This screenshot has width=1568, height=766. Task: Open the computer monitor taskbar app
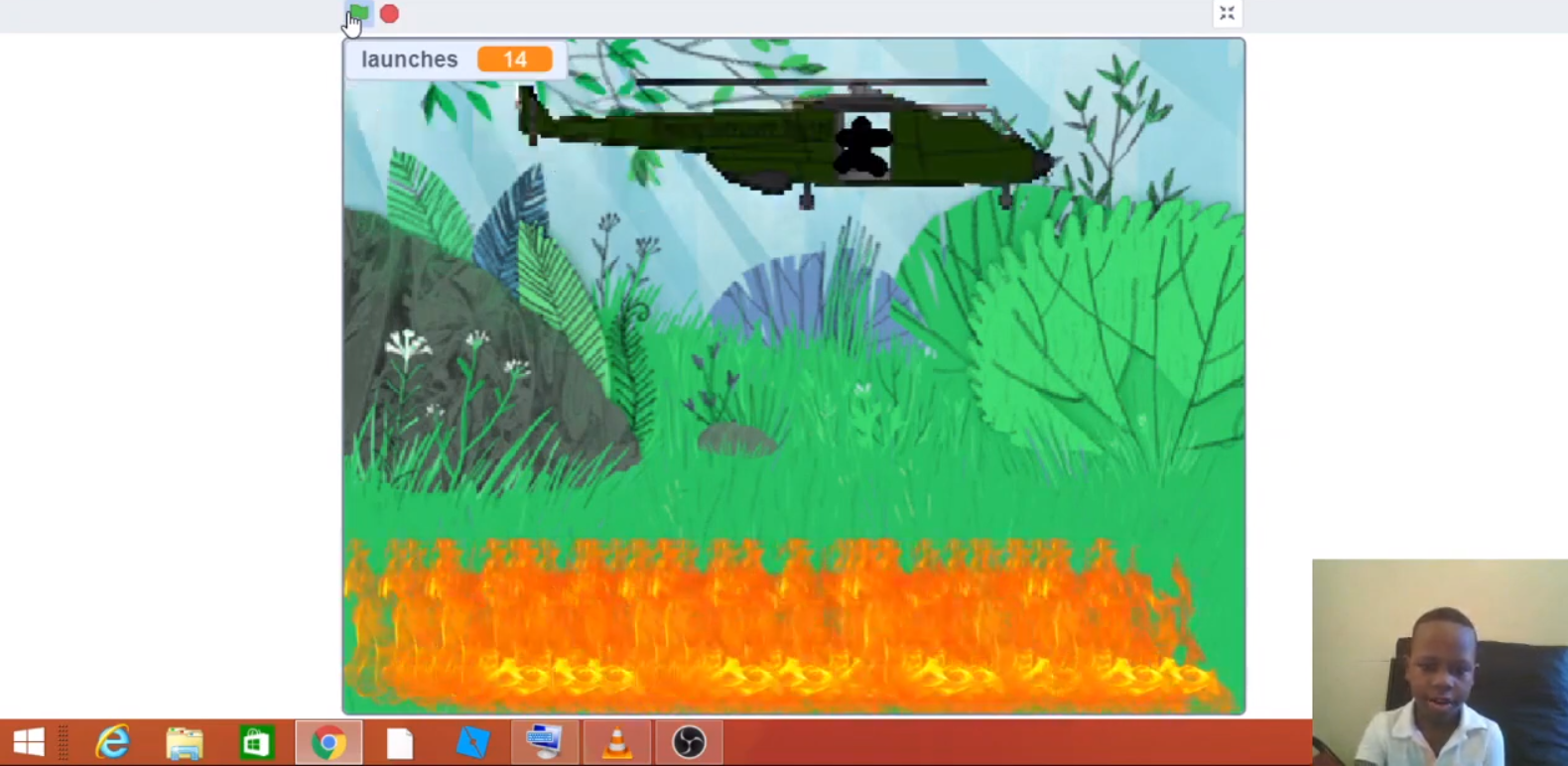[544, 742]
